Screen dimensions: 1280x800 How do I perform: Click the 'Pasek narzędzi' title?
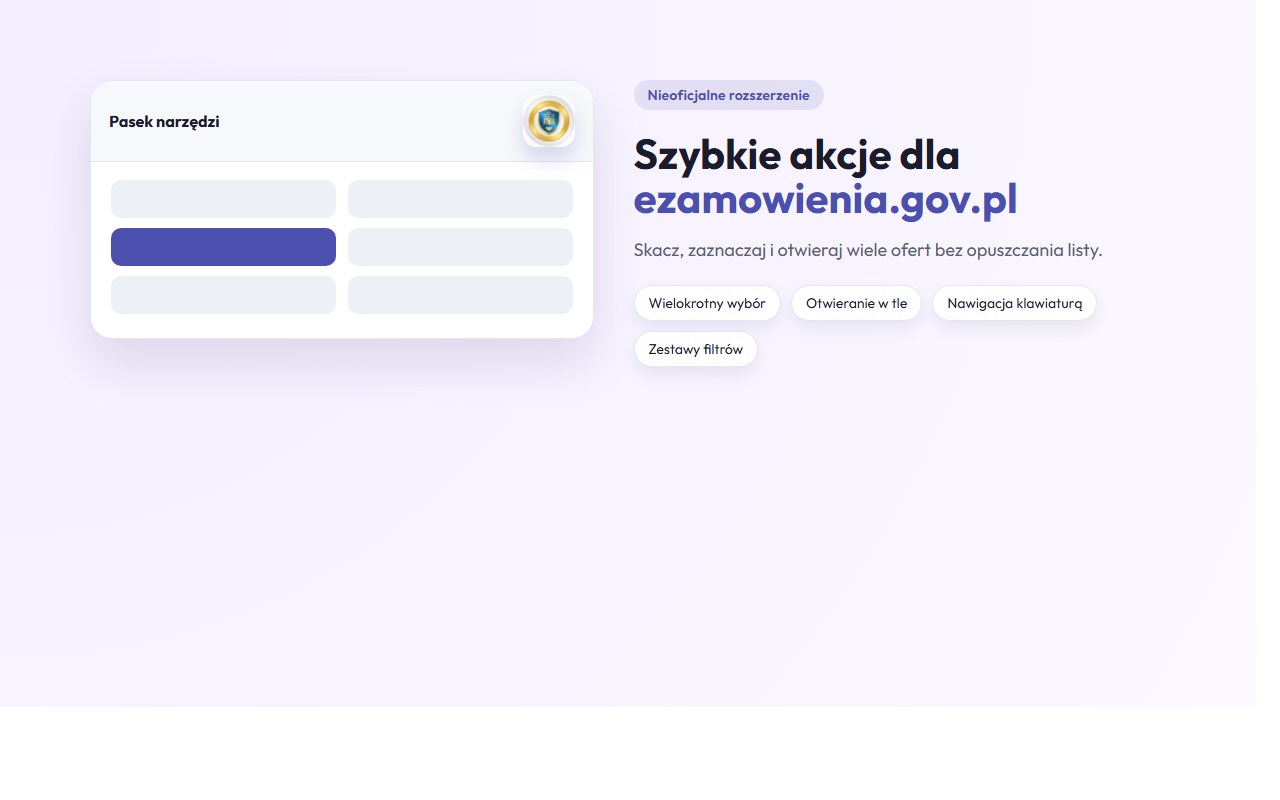(x=164, y=122)
